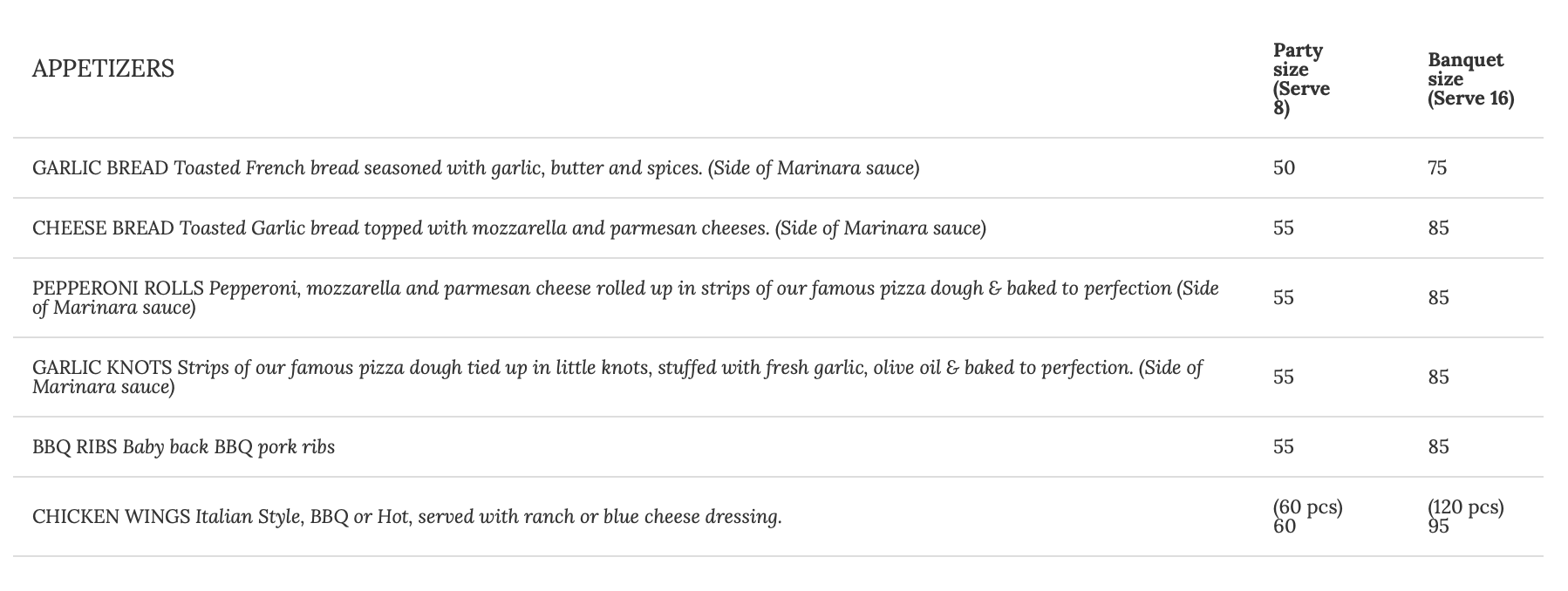Image resolution: width=1568 pixels, height=591 pixels.
Task: Click the Banquet size (Serve 16) column header
Action: [1470, 79]
